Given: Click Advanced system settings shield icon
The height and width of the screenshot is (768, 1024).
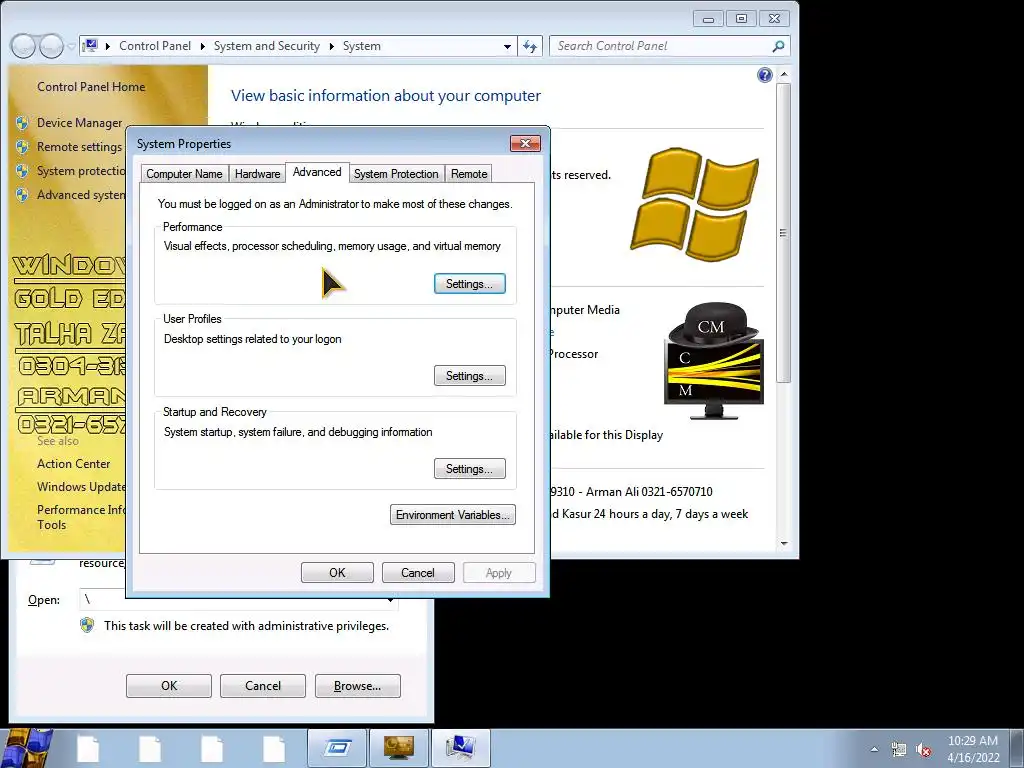Looking at the screenshot, I should point(22,195).
